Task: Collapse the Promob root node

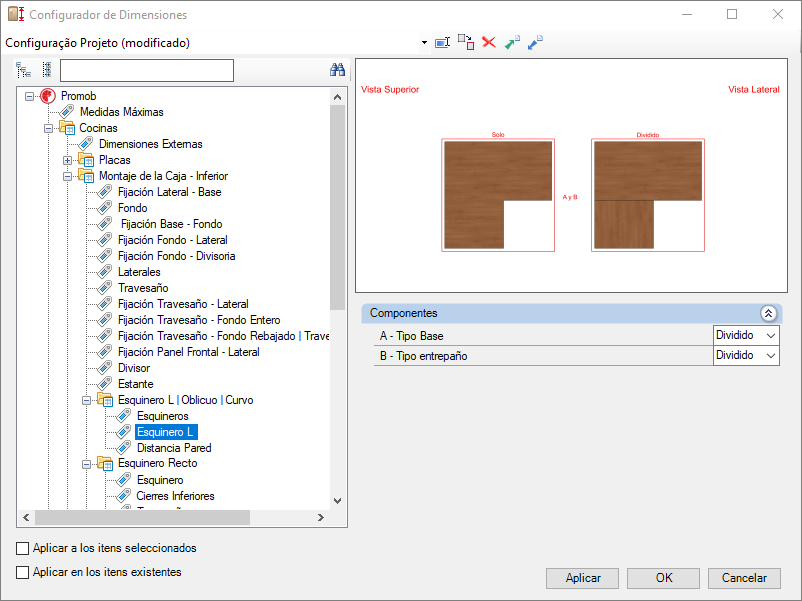Action: 29,96
